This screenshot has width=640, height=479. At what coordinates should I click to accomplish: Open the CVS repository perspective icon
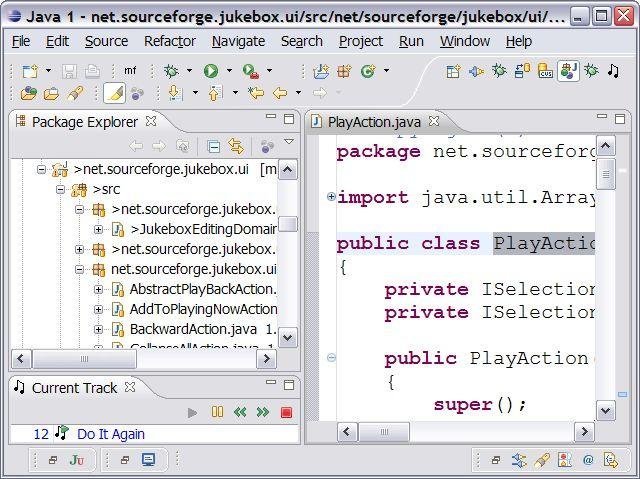point(545,71)
